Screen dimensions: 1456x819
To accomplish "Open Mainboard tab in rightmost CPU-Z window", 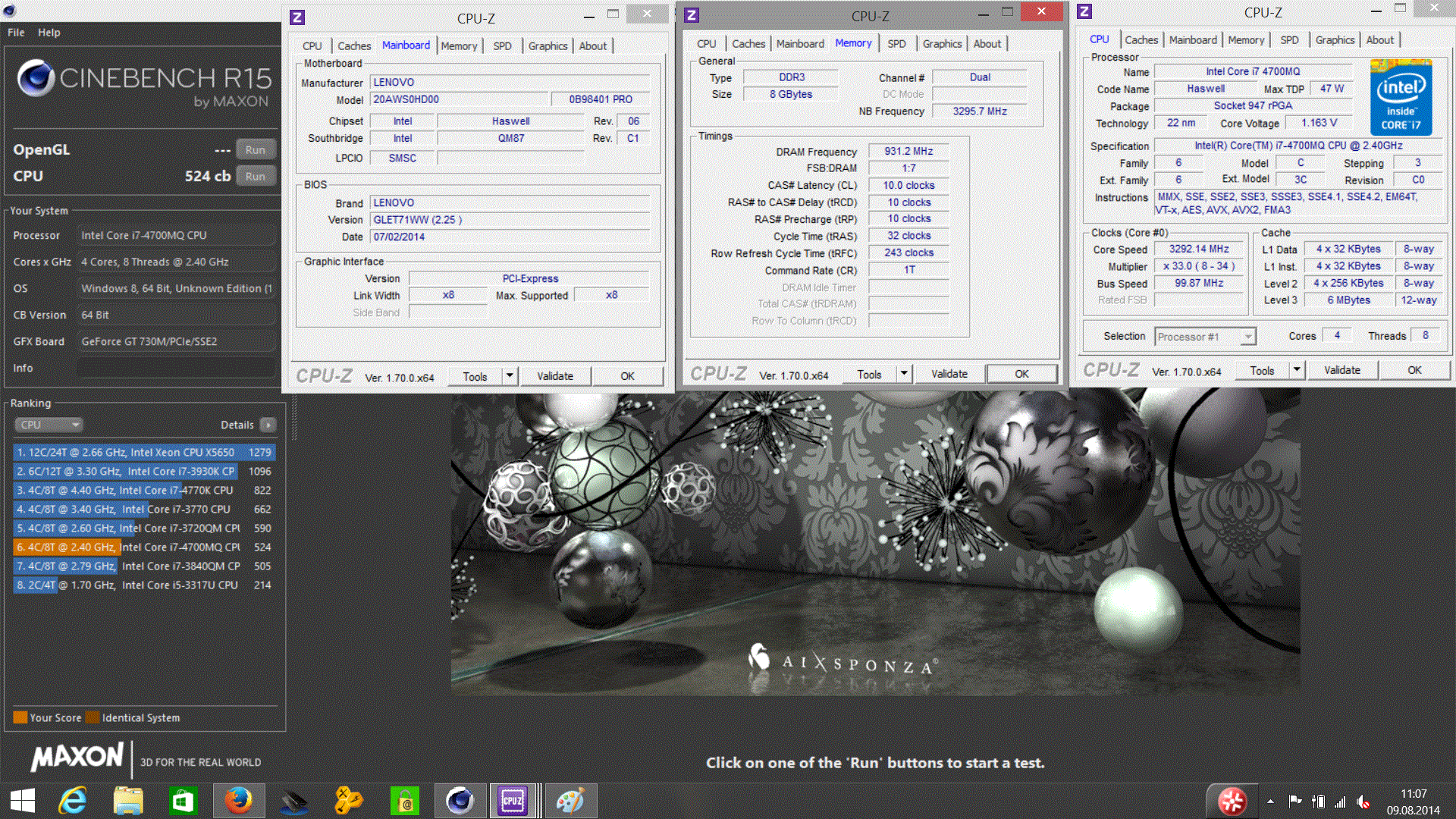I will [1192, 40].
